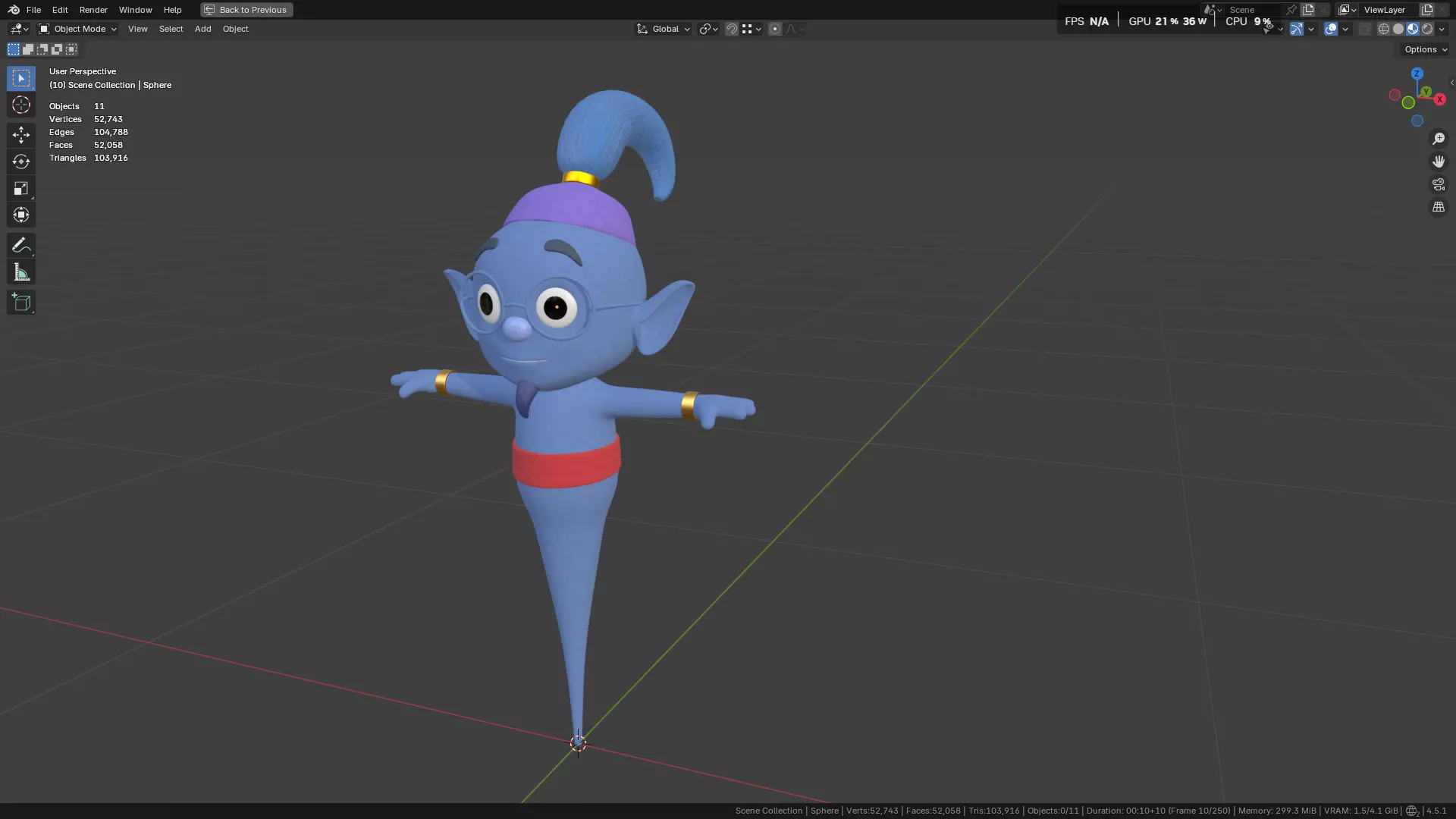Select the Scale tool

click(x=21, y=188)
